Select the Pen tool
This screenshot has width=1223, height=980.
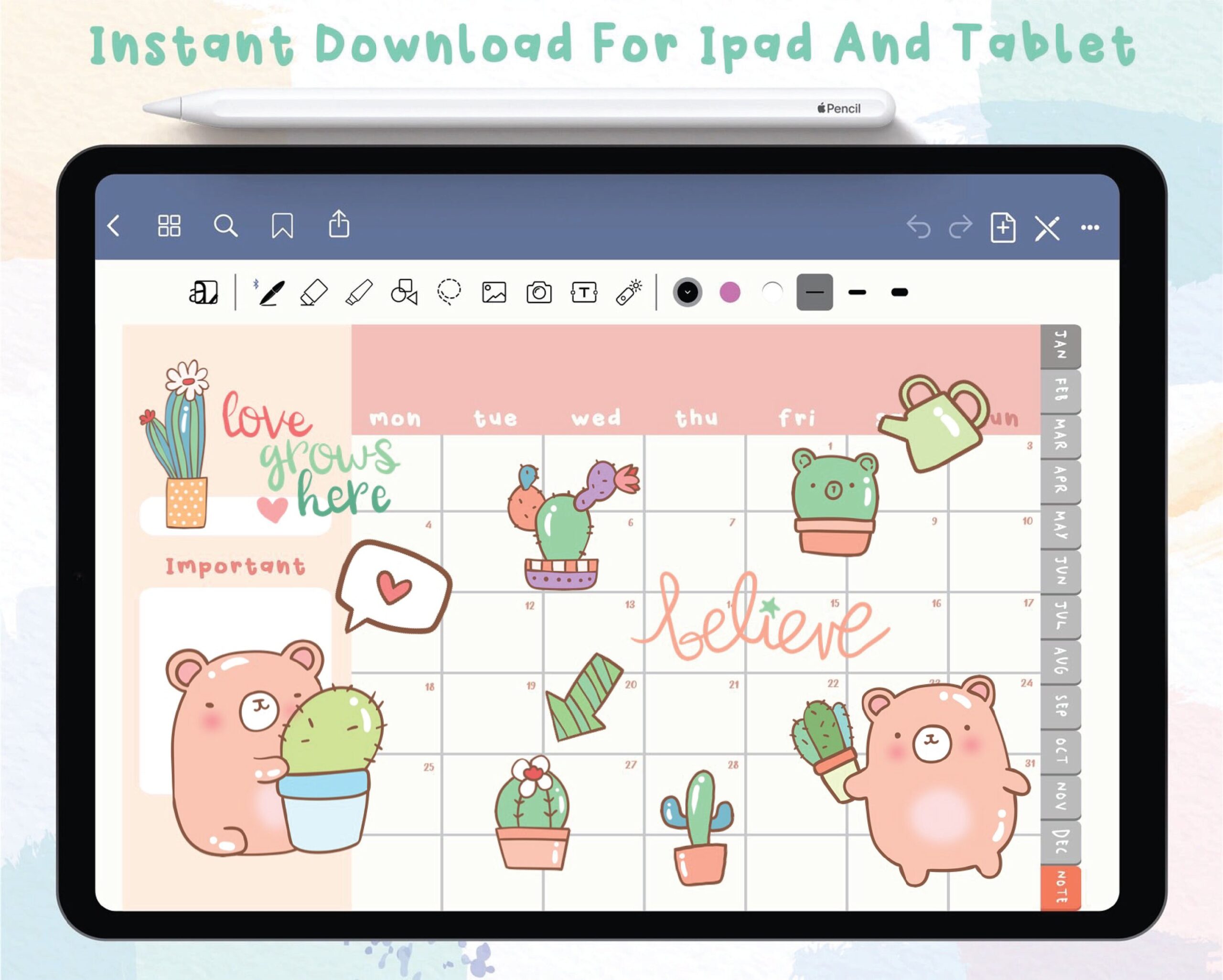[272, 293]
